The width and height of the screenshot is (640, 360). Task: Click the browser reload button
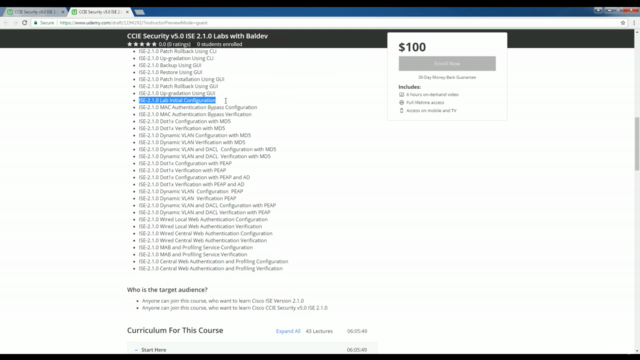[x=24, y=23]
